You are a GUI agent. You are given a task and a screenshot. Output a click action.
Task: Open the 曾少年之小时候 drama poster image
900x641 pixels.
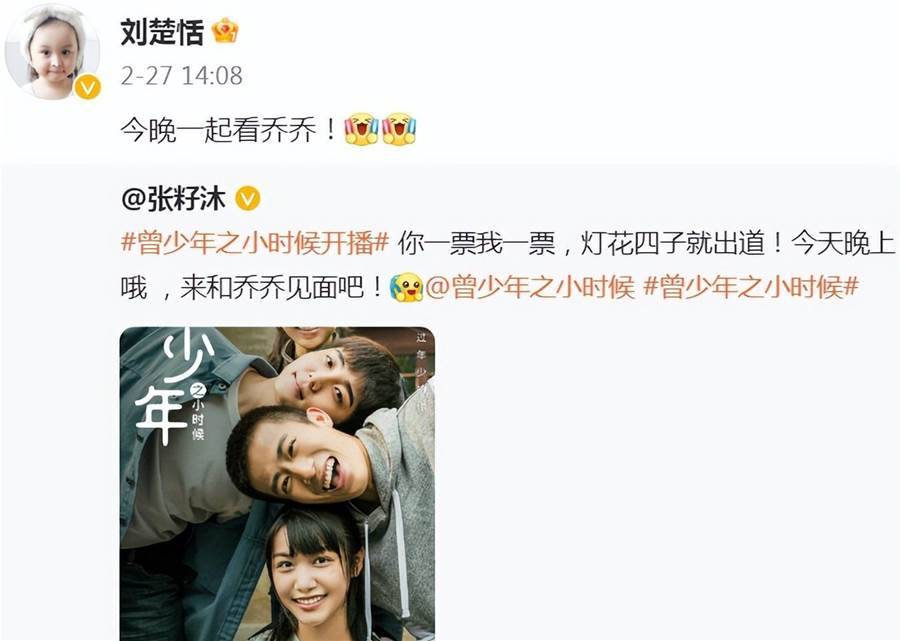pos(277,484)
